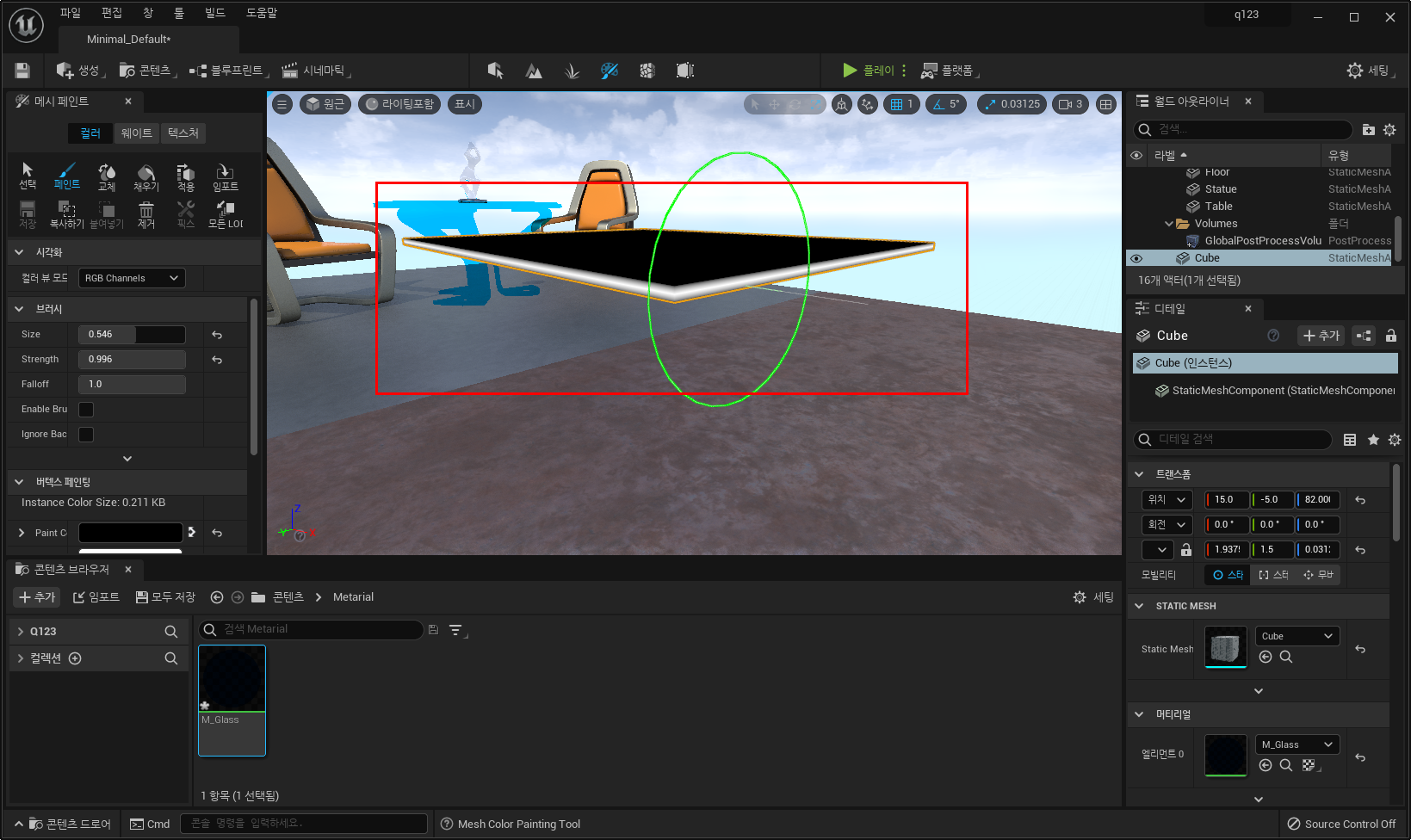
Task: Collapse the 시각화 section
Action: pyautogui.click(x=19, y=252)
